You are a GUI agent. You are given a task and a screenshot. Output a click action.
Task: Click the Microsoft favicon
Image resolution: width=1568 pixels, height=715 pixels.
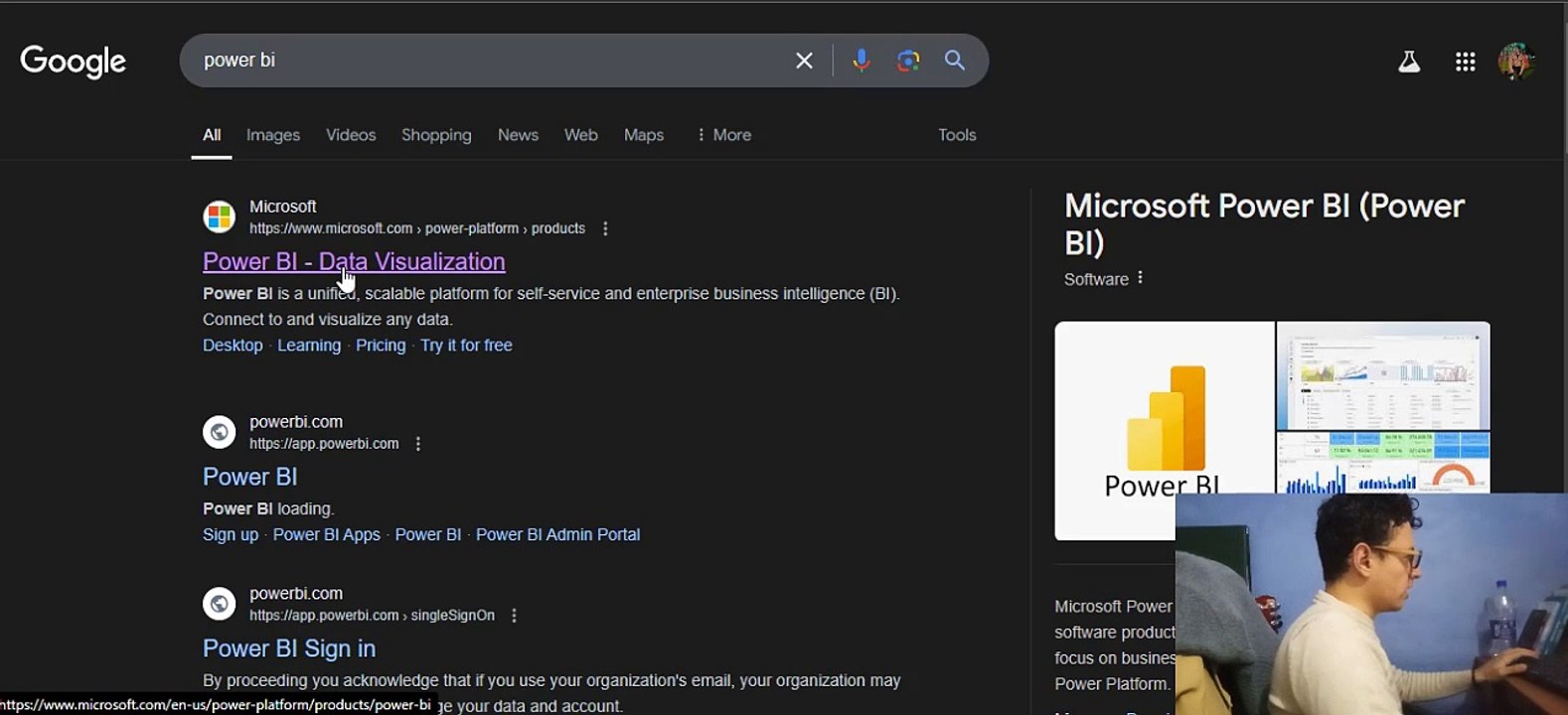[x=219, y=216]
